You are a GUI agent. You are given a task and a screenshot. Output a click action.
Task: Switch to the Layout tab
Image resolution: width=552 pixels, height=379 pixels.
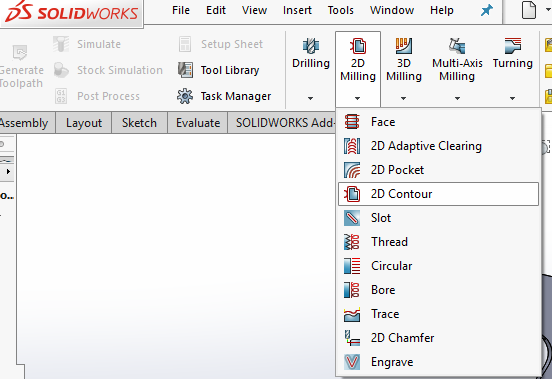[x=84, y=123]
